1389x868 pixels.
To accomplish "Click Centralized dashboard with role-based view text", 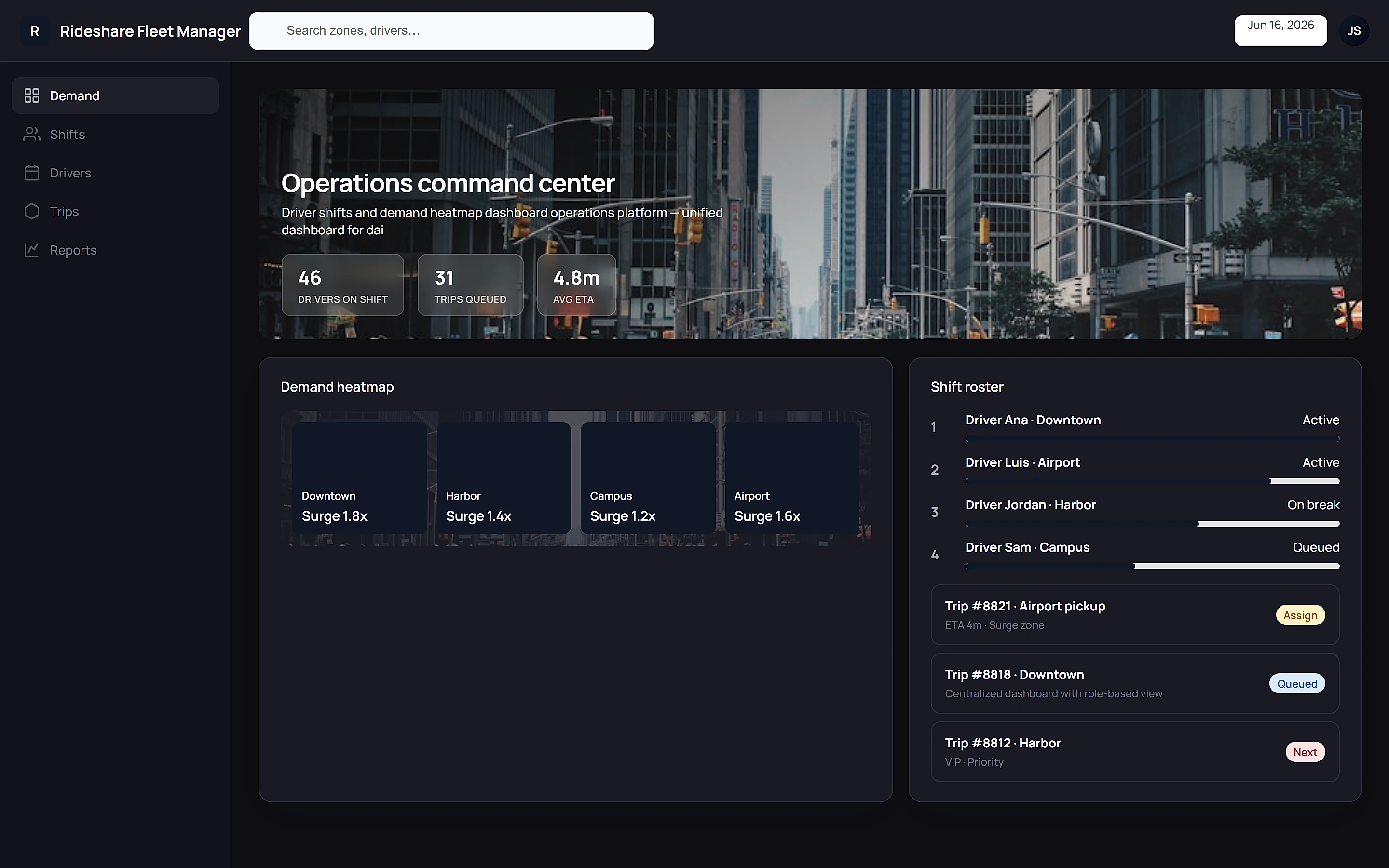I will [1053, 693].
